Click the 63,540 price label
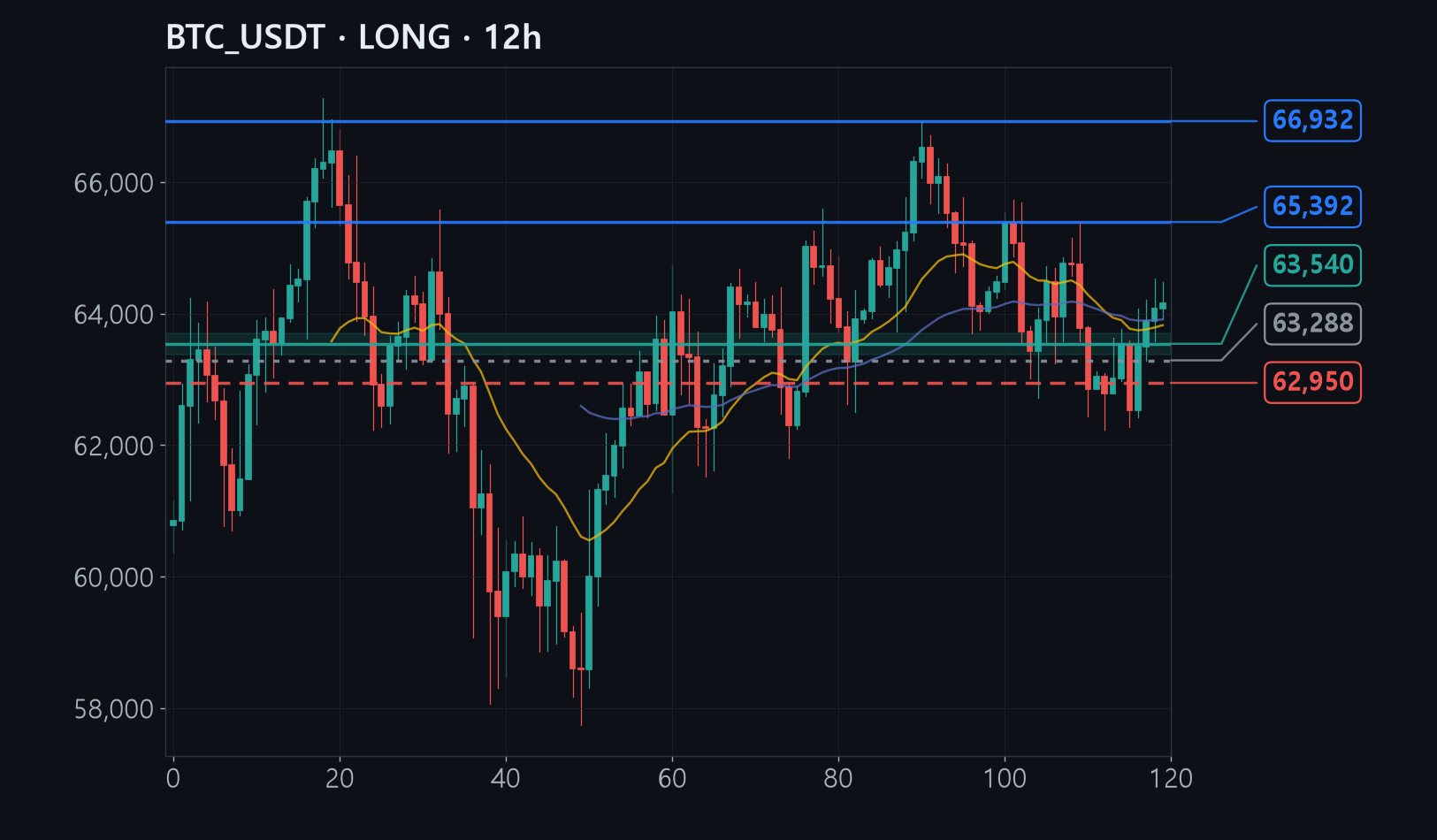 1312,265
